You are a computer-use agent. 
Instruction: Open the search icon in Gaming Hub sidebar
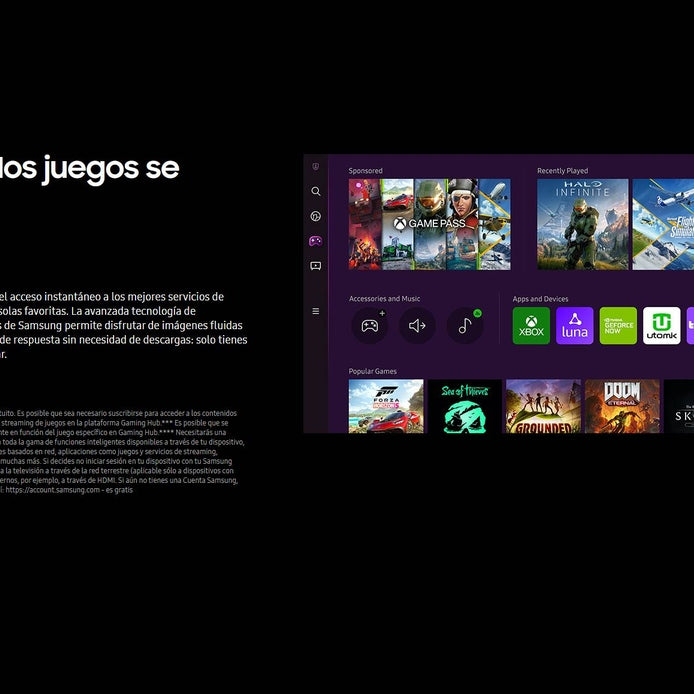click(x=316, y=191)
